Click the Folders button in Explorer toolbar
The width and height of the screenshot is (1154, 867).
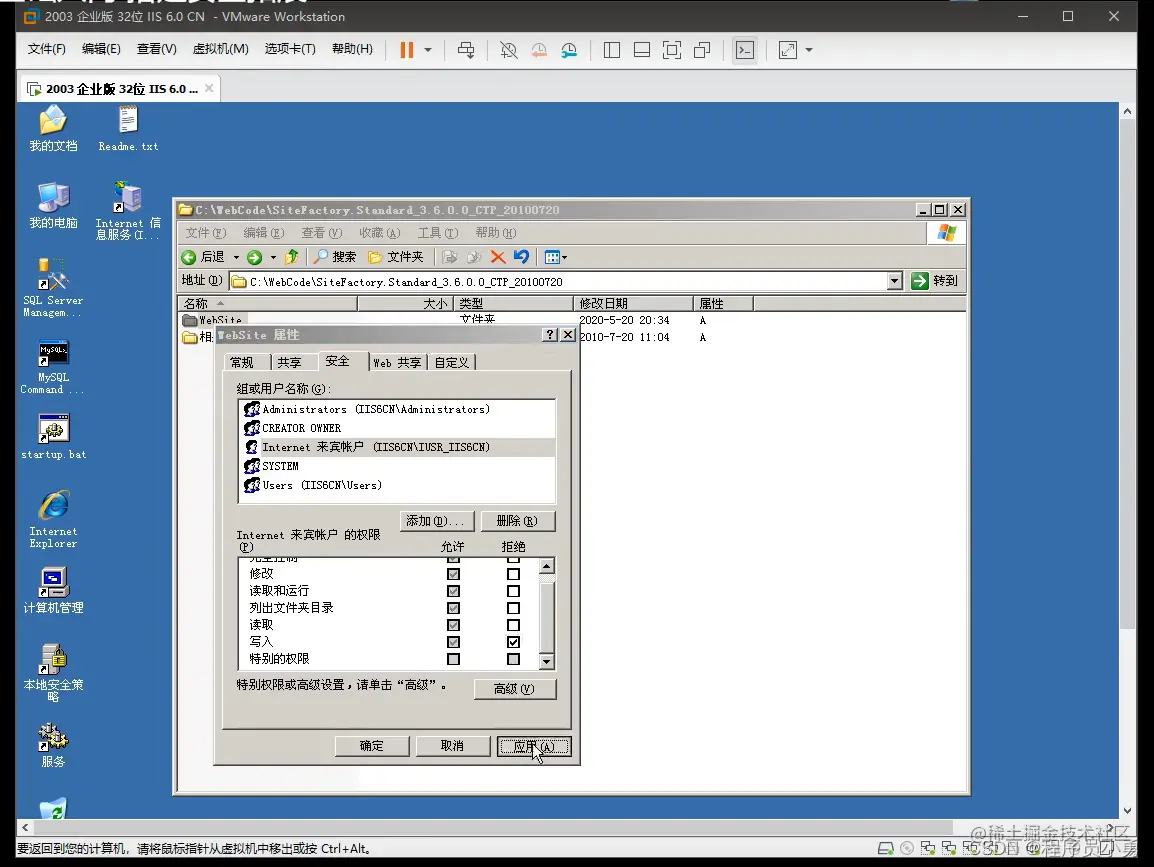(x=396, y=257)
